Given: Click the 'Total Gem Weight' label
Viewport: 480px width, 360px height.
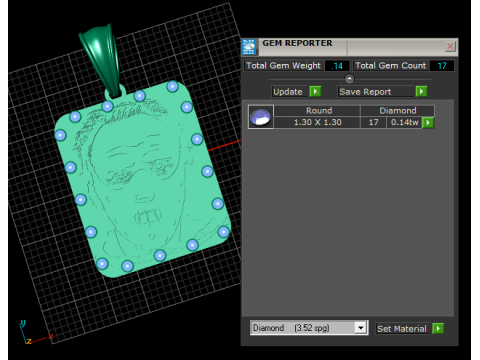Looking at the screenshot, I should 283,66.
